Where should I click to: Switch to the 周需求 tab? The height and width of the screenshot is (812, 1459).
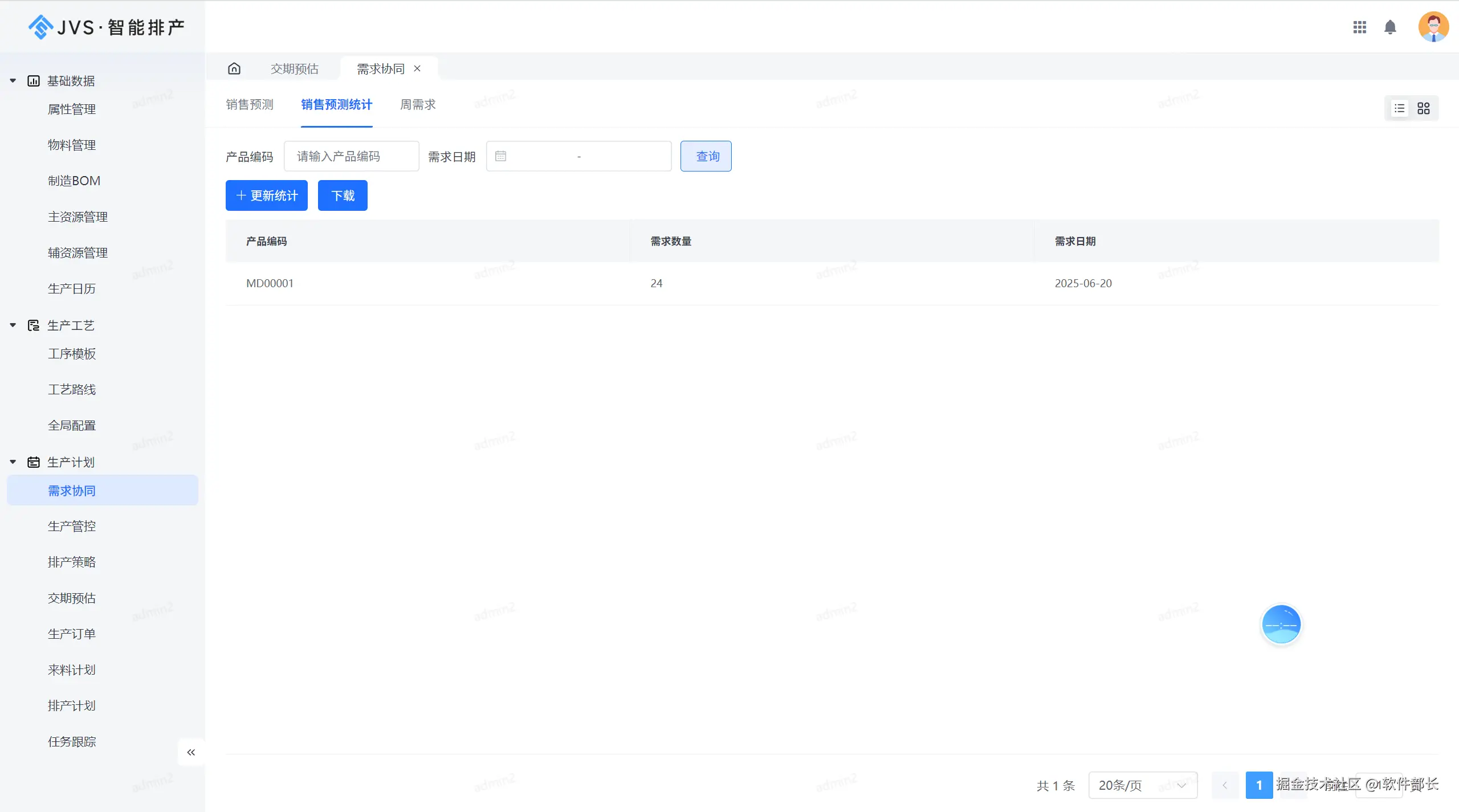tap(417, 105)
